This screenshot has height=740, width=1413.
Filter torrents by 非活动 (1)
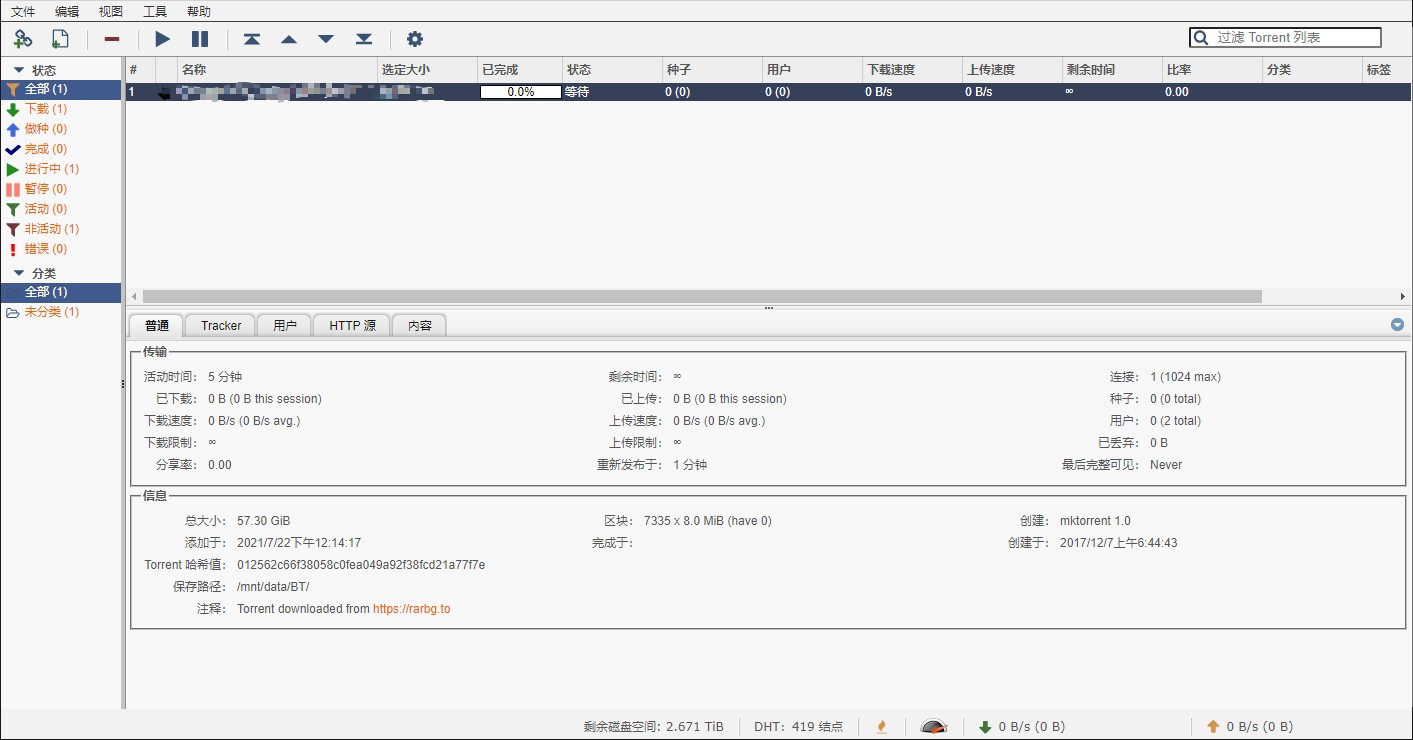click(x=61, y=229)
